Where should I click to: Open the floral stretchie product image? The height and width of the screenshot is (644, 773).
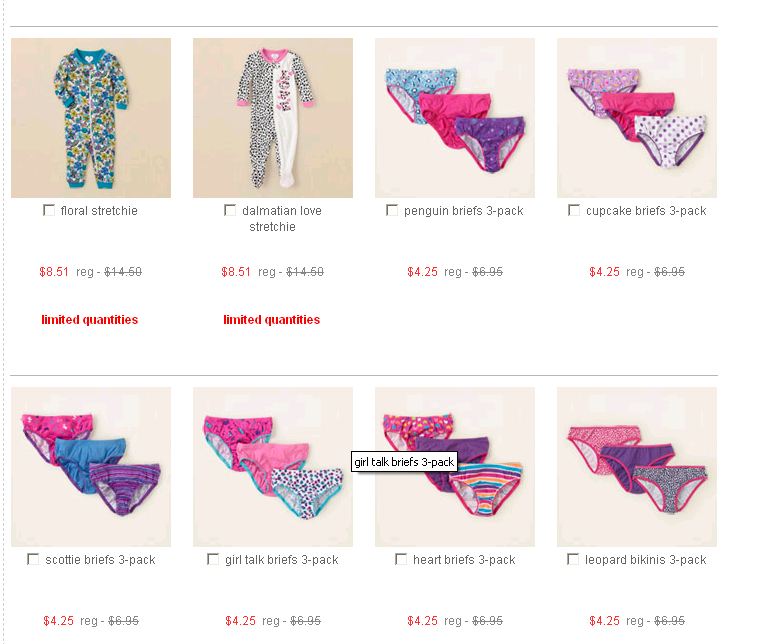(91, 118)
